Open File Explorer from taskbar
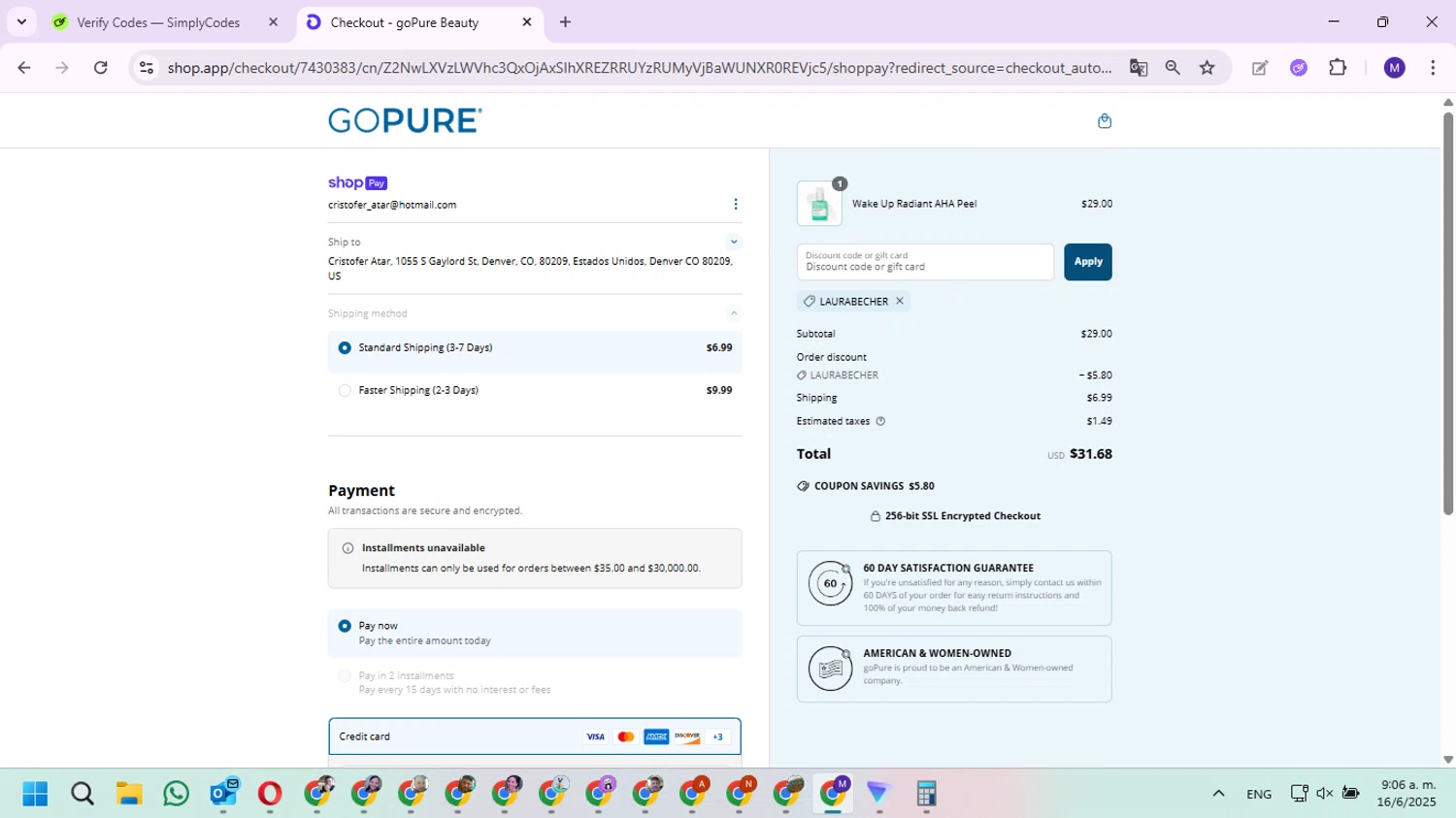The width and height of the screenshot is (1456, 818). [129, 794]
